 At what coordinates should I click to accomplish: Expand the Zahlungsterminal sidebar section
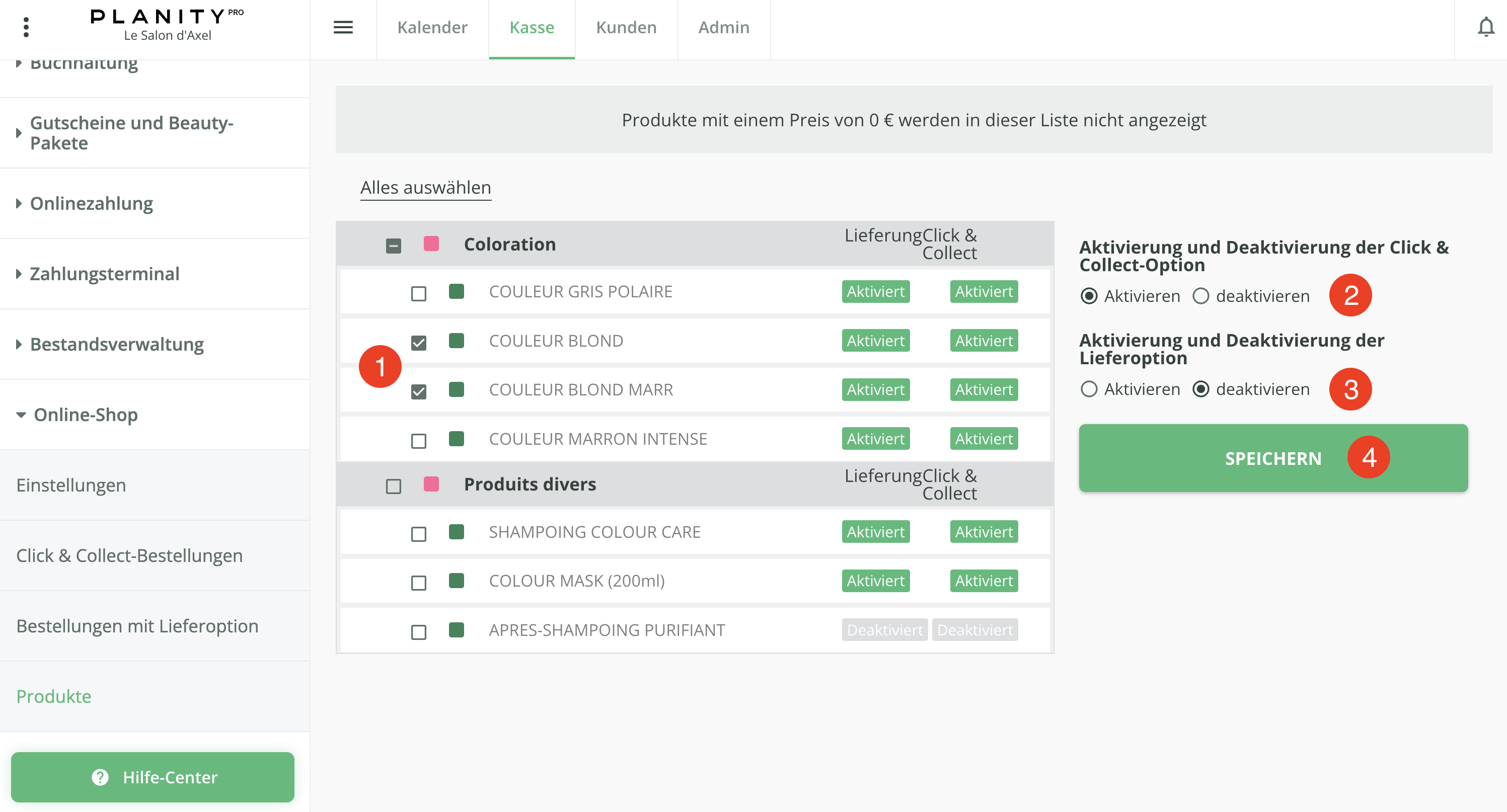pos(104,274)
